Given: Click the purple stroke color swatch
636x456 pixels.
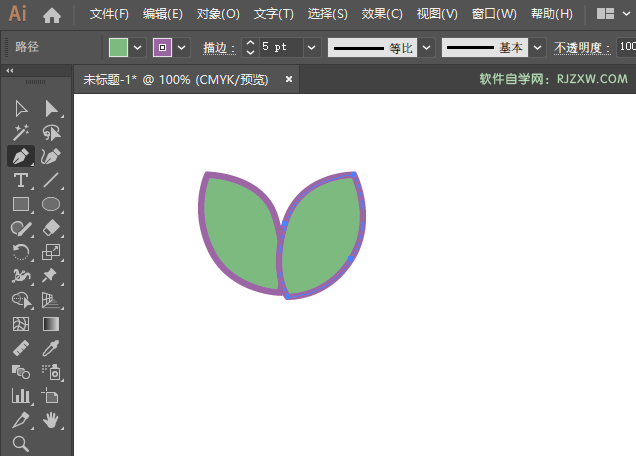Looking at the screenshot, I should click(162, 48).
